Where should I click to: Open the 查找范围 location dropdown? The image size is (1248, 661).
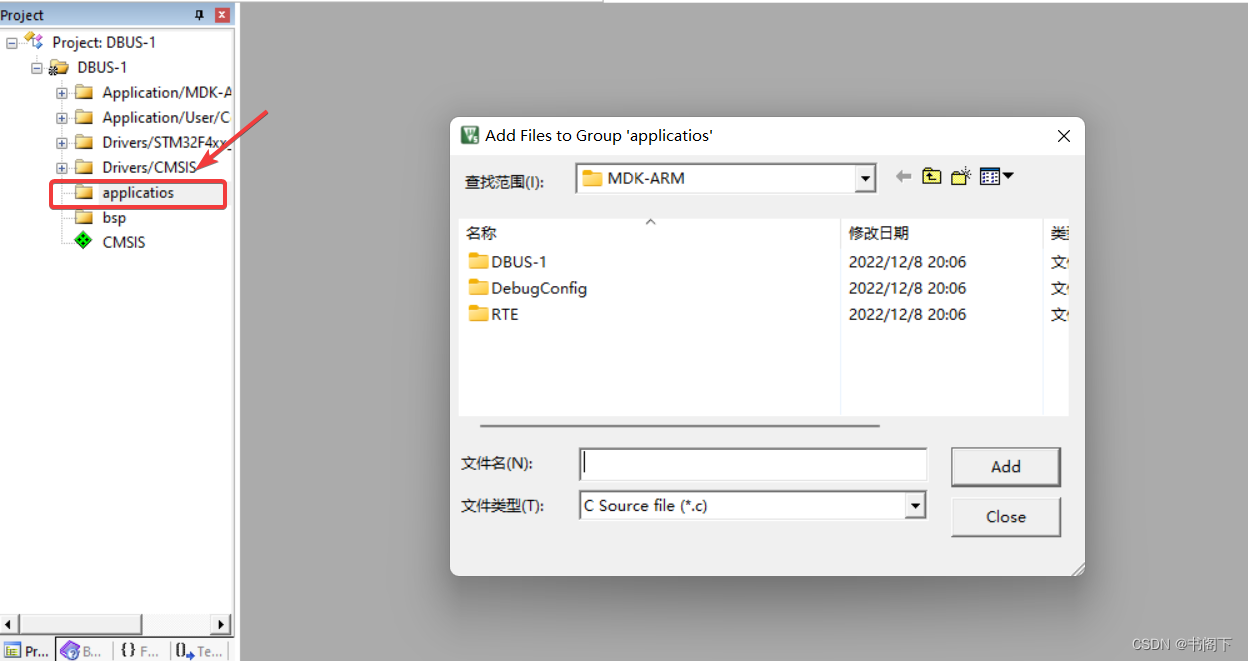(863, 177)
